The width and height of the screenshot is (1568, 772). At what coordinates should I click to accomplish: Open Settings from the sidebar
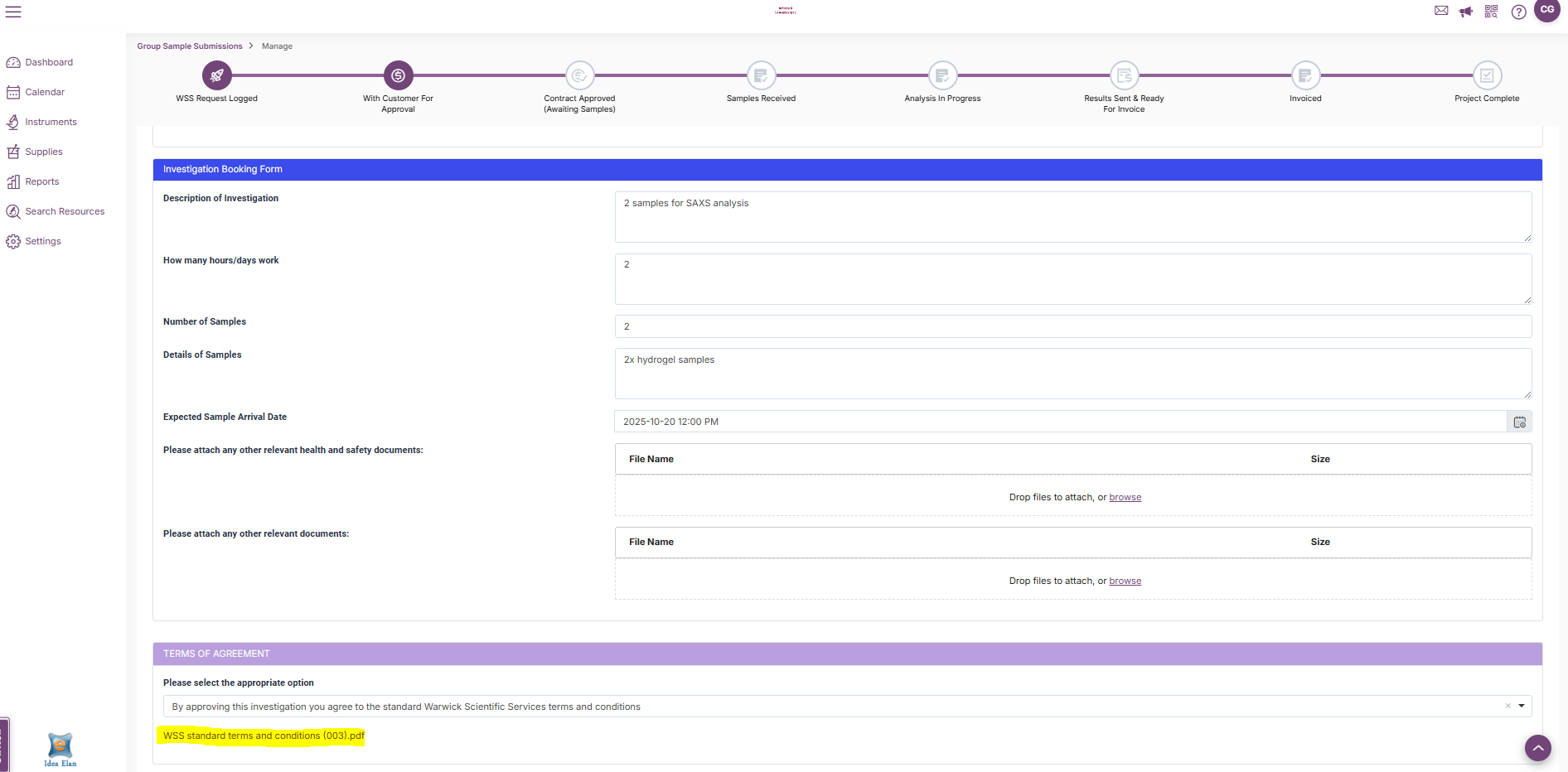(43, 241)
